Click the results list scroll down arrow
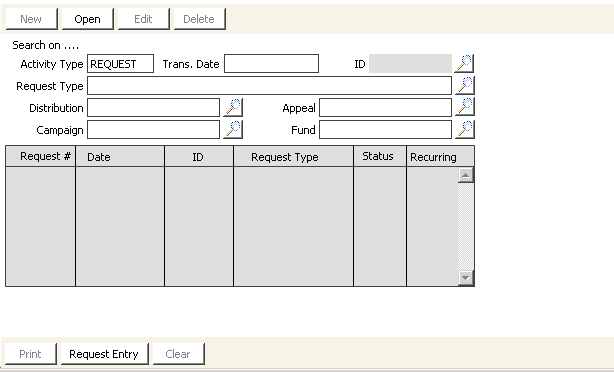614x372 pixels. [466, 278]
